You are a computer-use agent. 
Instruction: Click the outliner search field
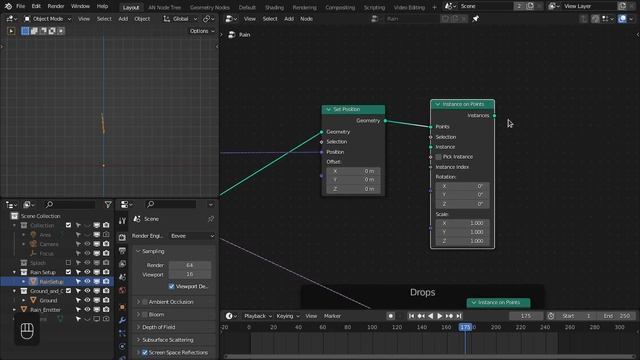[x=69, y=204]
